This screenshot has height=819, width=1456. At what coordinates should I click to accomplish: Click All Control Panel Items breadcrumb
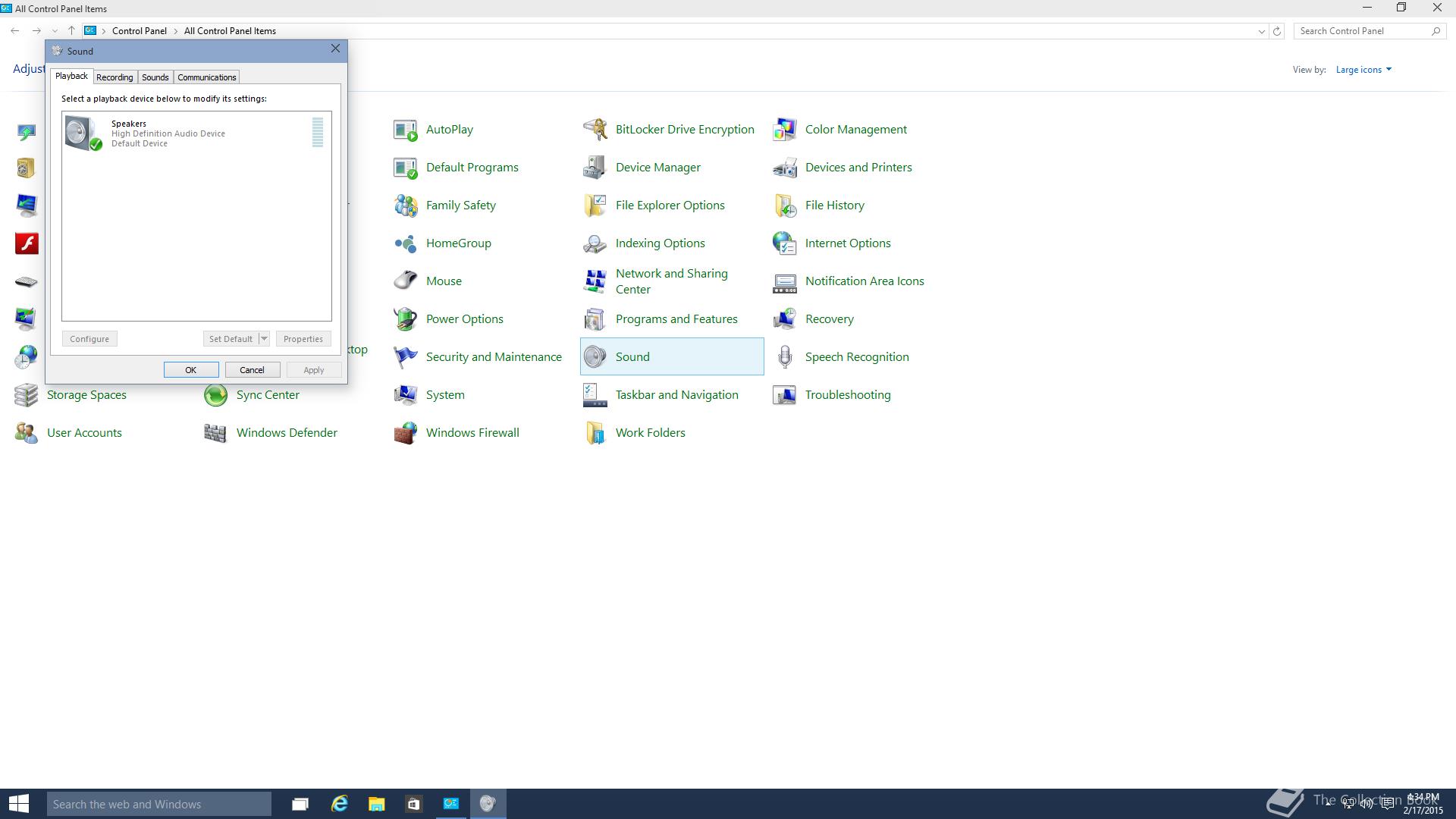click(230, 31)
